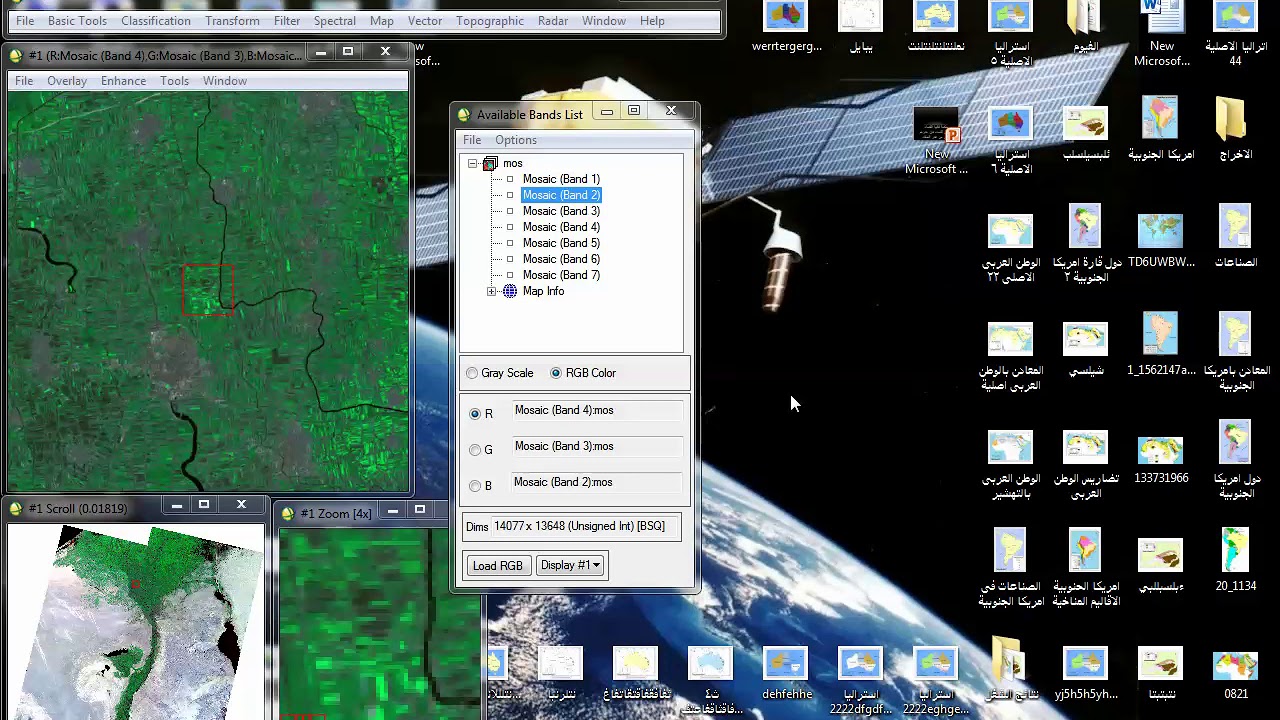The width and height of the screenshot is (1280, 720).
Task: Open the ENVI Help menu
Action: pos(652,20)
